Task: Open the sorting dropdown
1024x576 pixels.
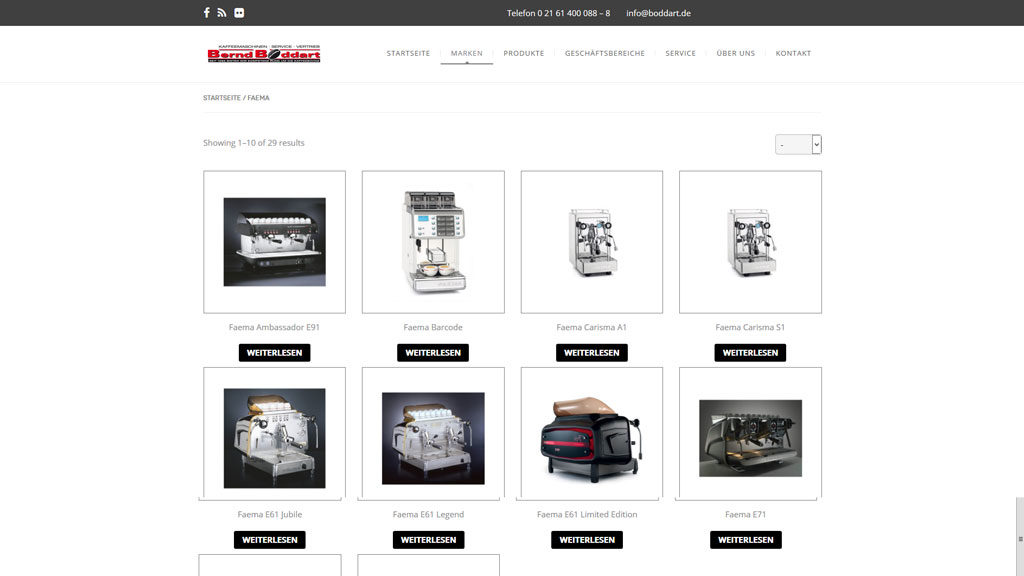Action: pos(798,144)
